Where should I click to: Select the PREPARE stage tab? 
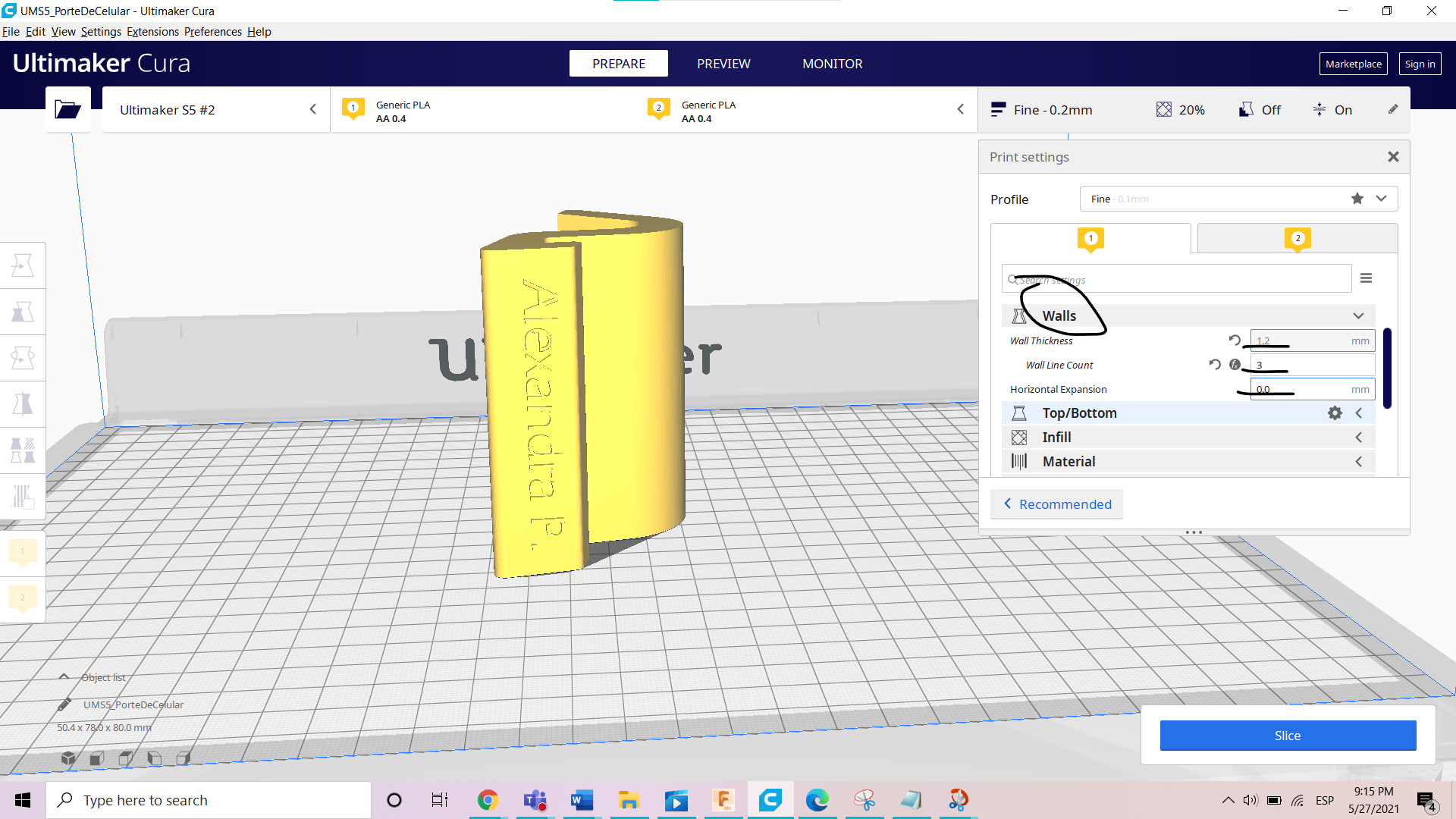click(x=619, y=64)
